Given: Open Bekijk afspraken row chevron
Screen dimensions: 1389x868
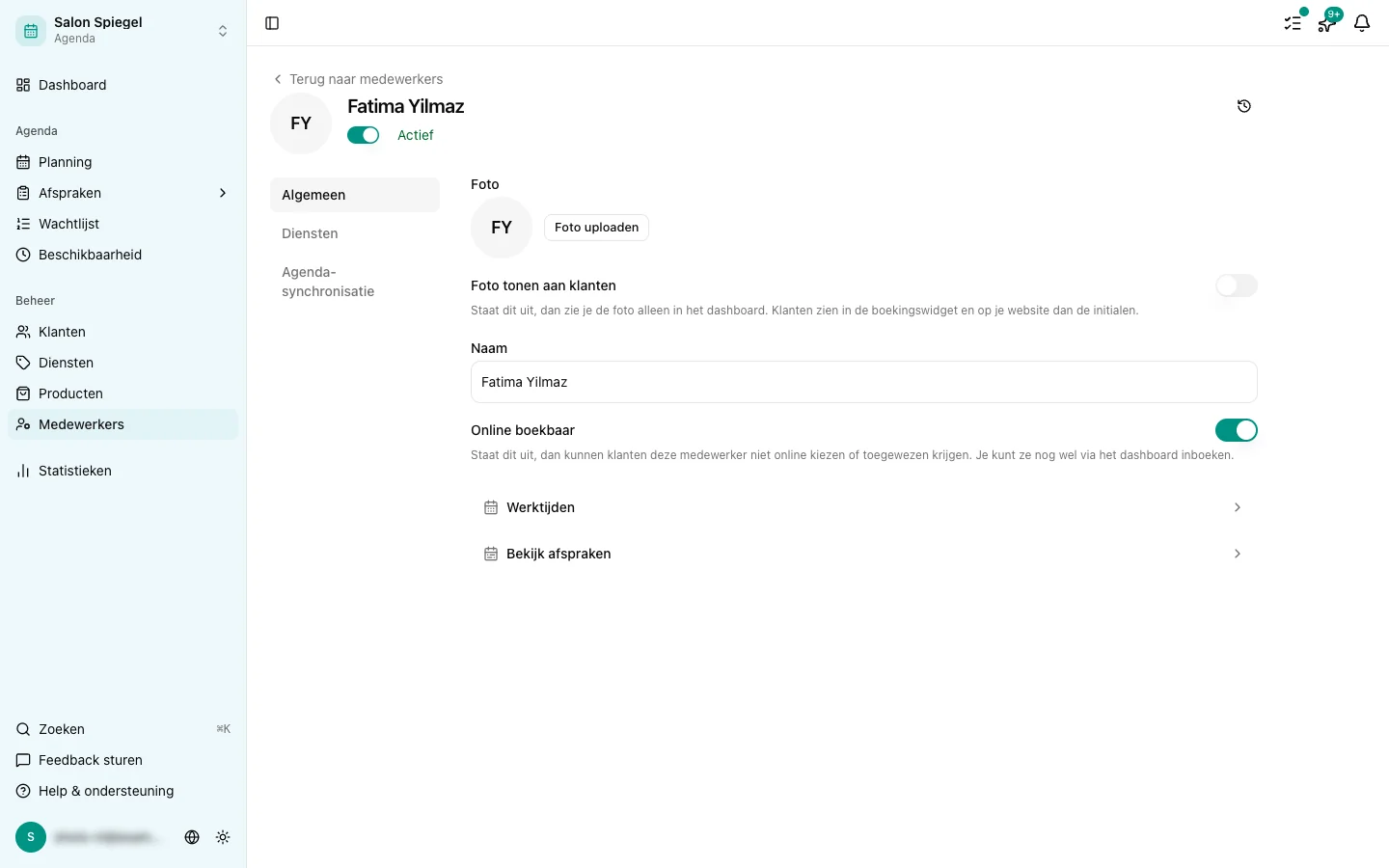Looking at the screenshot, I should coord(1238,554).
